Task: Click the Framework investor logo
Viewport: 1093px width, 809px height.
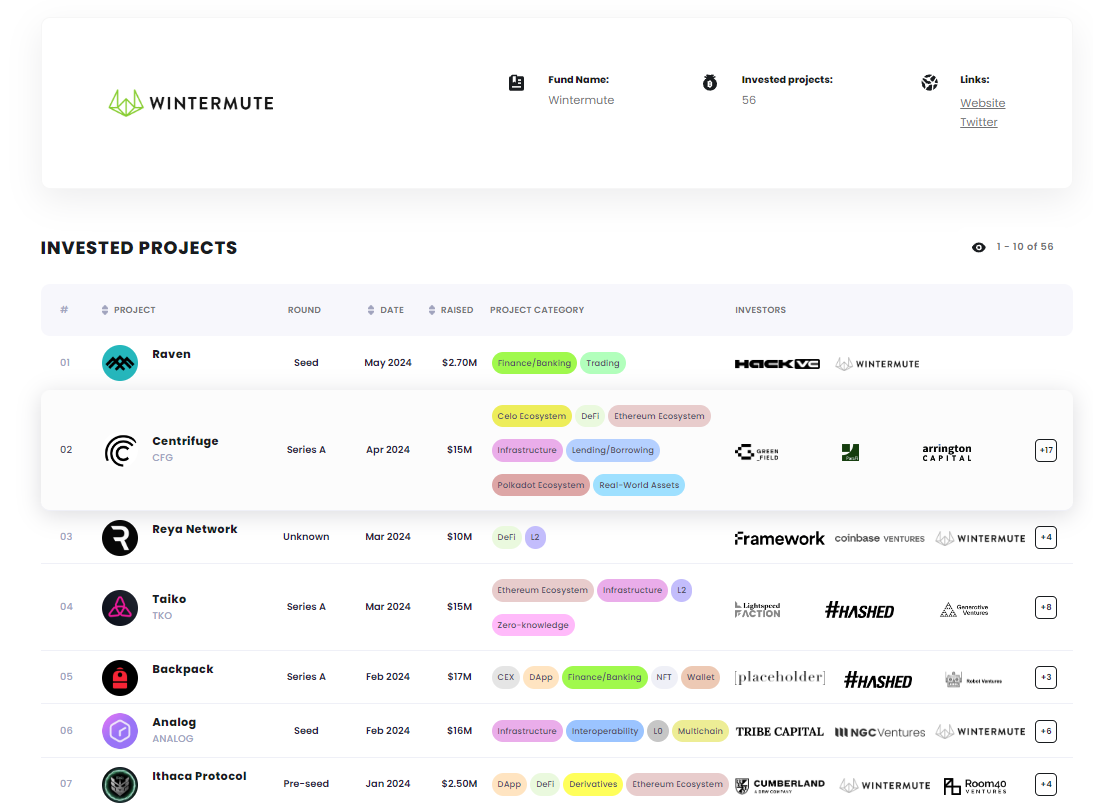Action: pyautogui.click(x=779, y=538)
